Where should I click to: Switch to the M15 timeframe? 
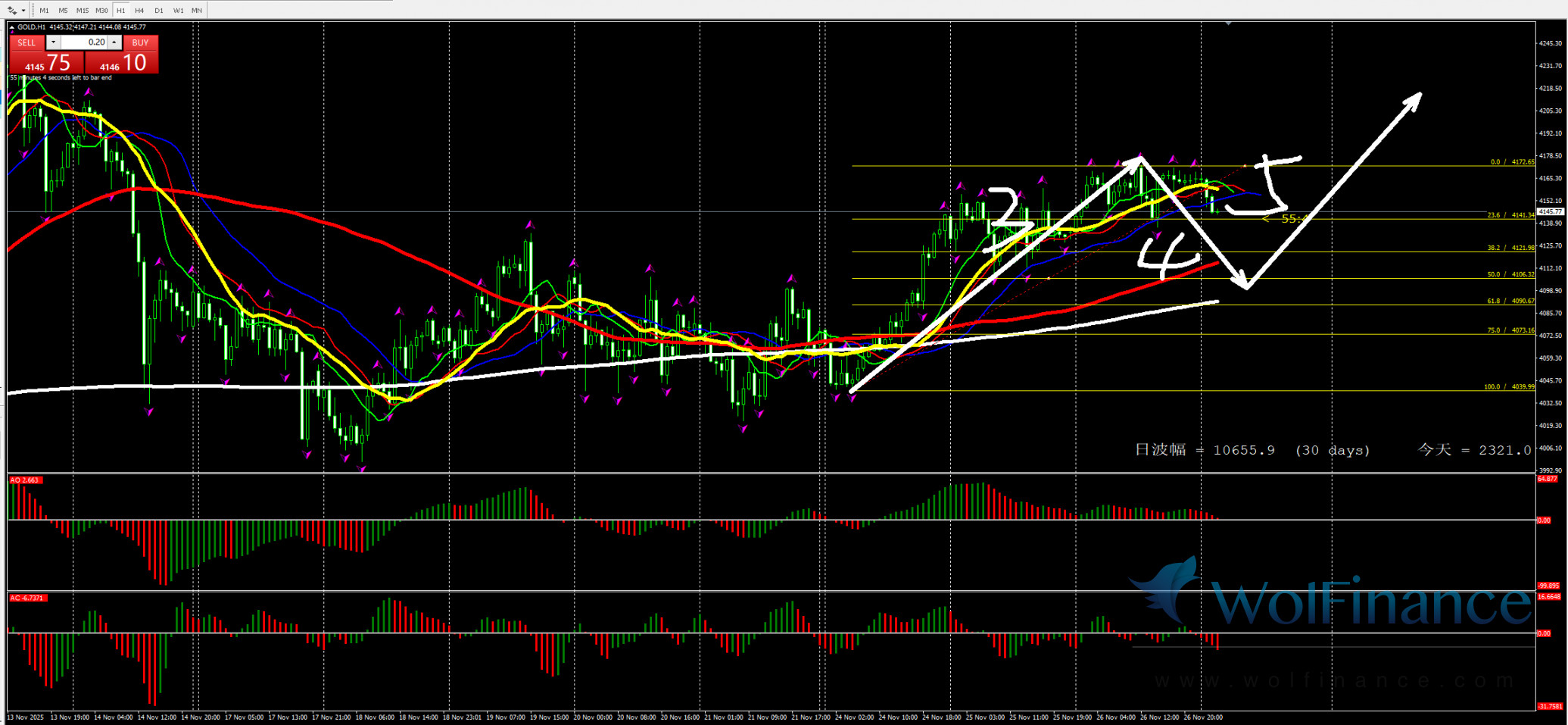click(82, 11)
